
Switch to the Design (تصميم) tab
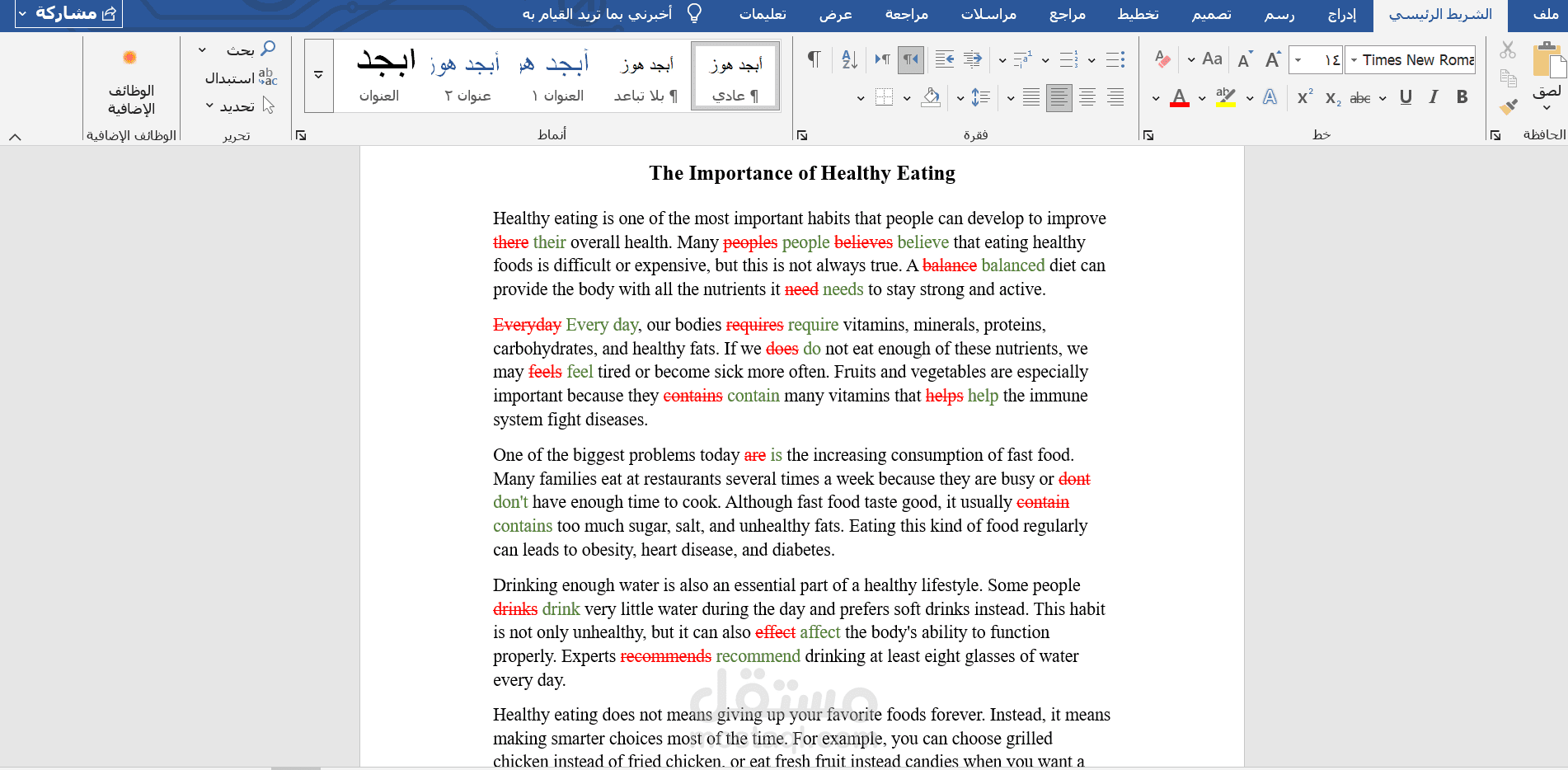1212,14
